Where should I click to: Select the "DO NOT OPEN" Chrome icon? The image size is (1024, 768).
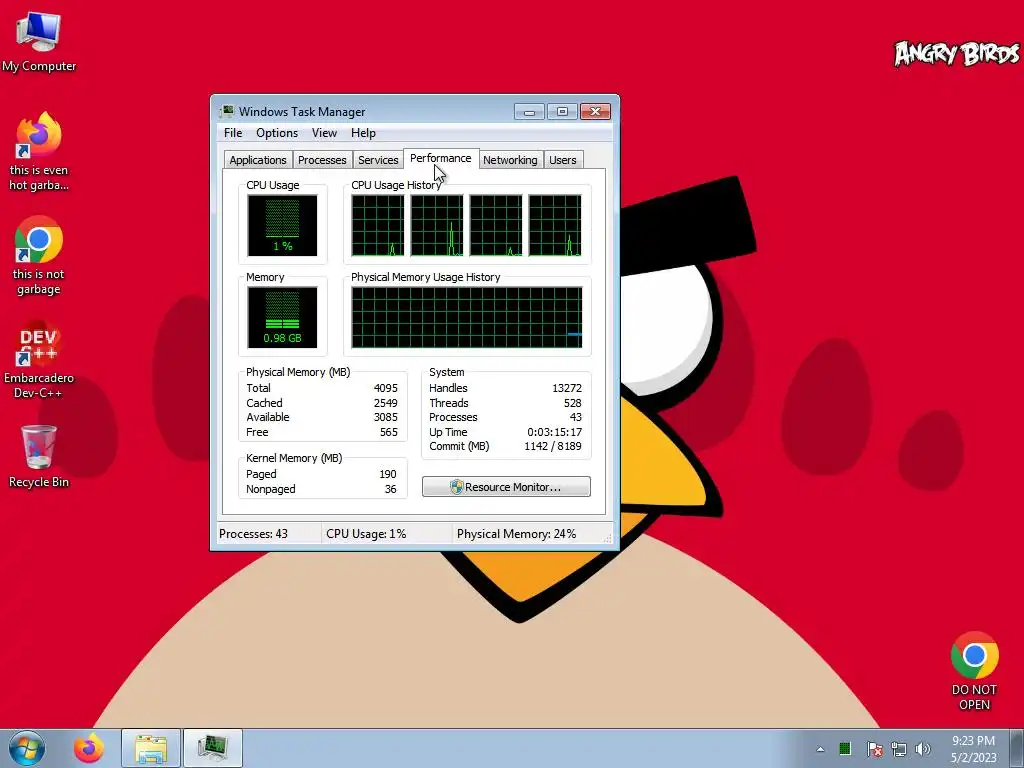(x=974, y=671)
